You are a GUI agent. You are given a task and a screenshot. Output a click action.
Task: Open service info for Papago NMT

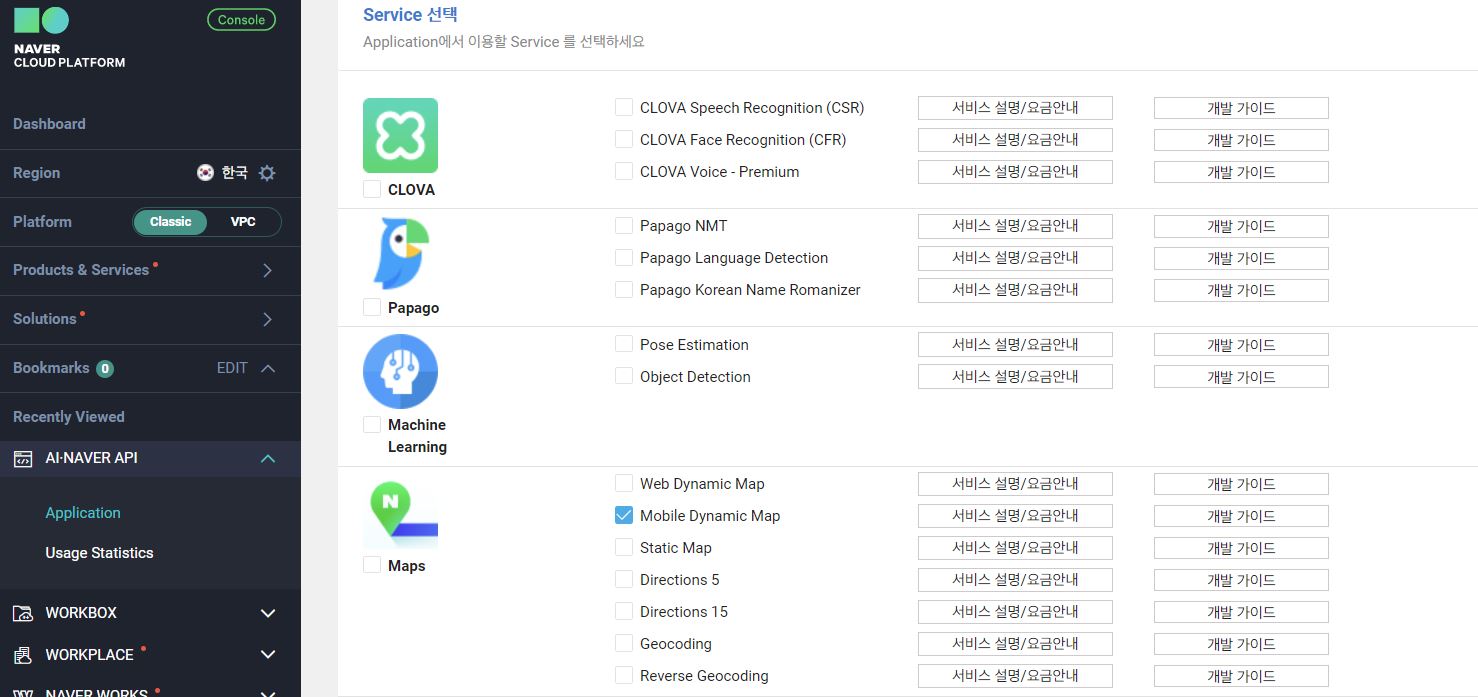click(1015, 226)
